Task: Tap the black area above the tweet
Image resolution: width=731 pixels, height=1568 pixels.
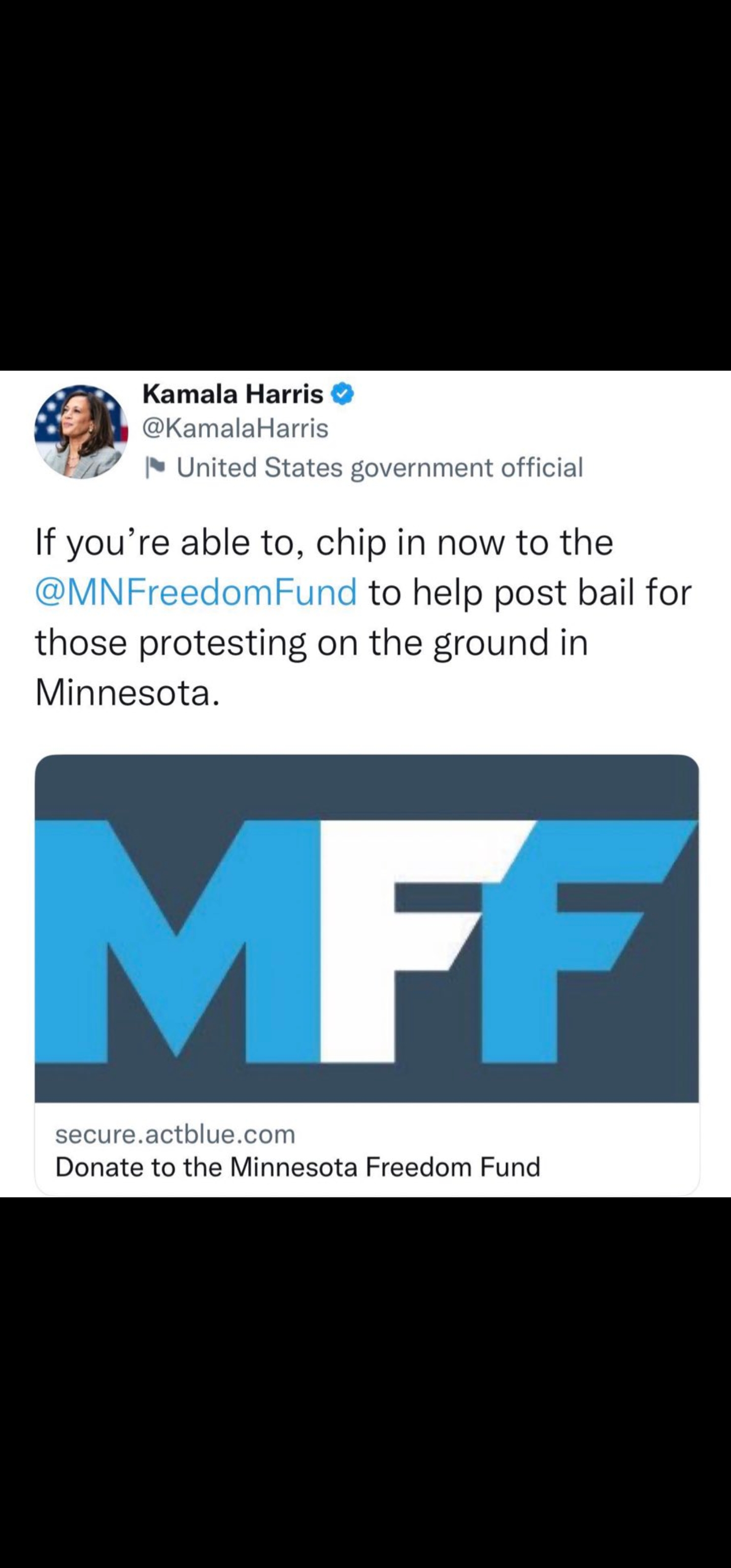Action: click(365, 183)
